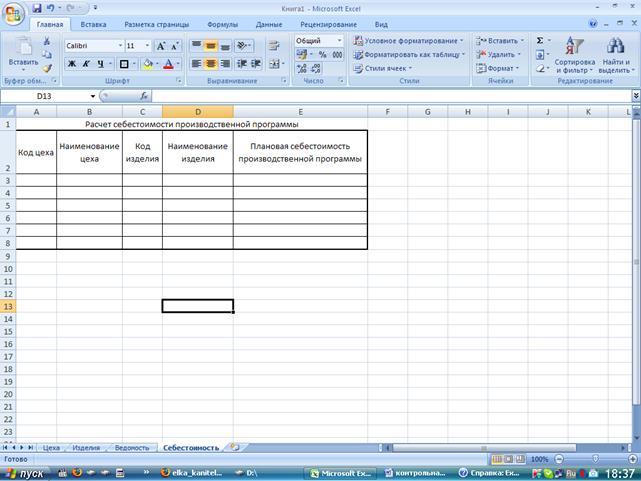Viewport: 641px width, 481px height.
Task: Click the AutoSum sigma icon
Action: pos(540,41)
